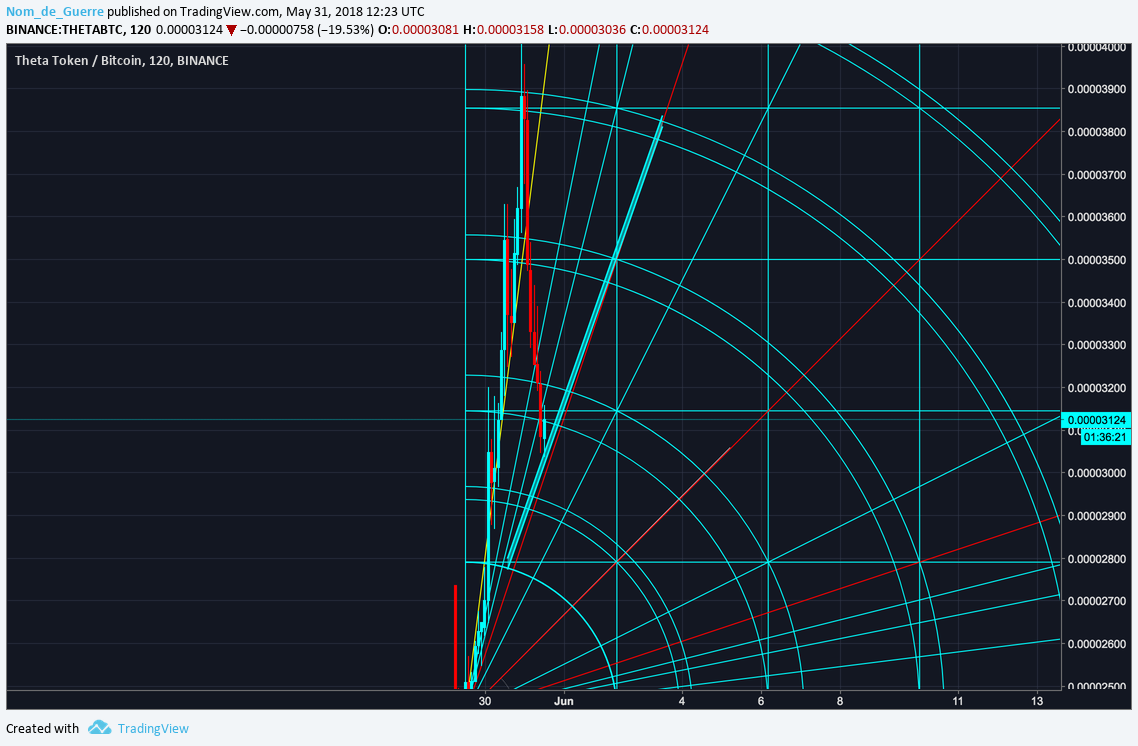Click the date label 13 on time axis

click(1037, 701)
